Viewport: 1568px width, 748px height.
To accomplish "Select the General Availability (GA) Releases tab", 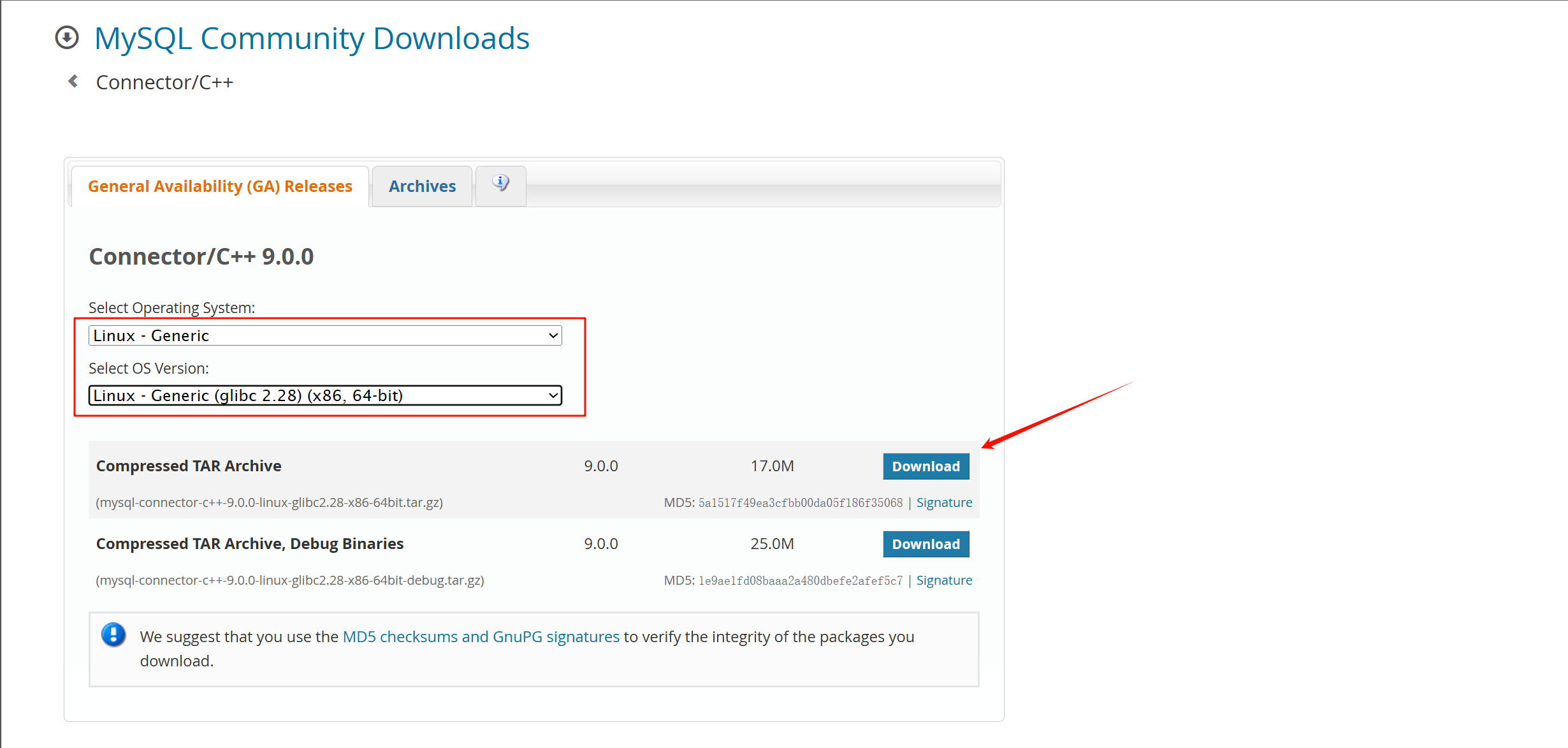I will tap(220, 186).
